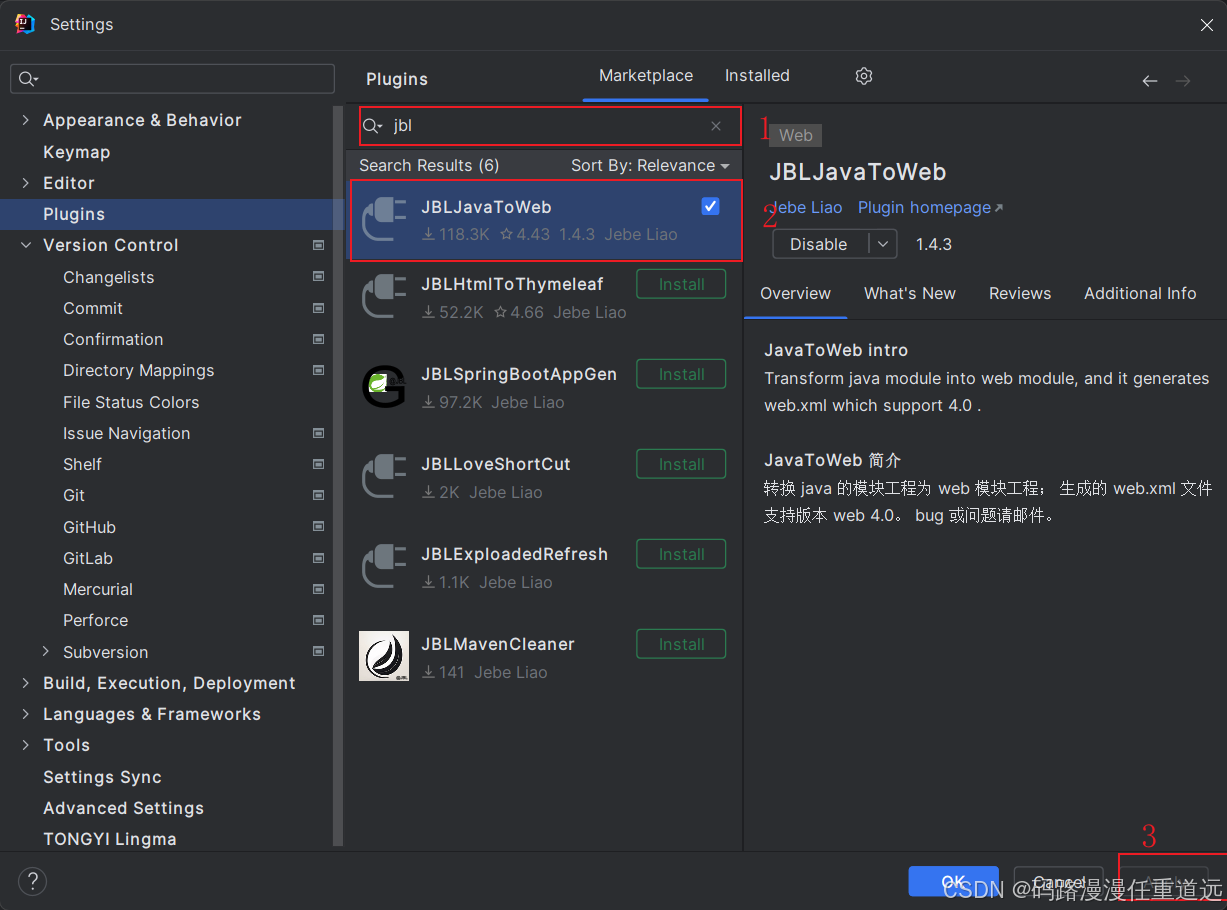Image resolution: width=1227 pixels, height=910 pixels.
Task: Clear the plugin search with the X icon
Action: click(x=716, y=126)
